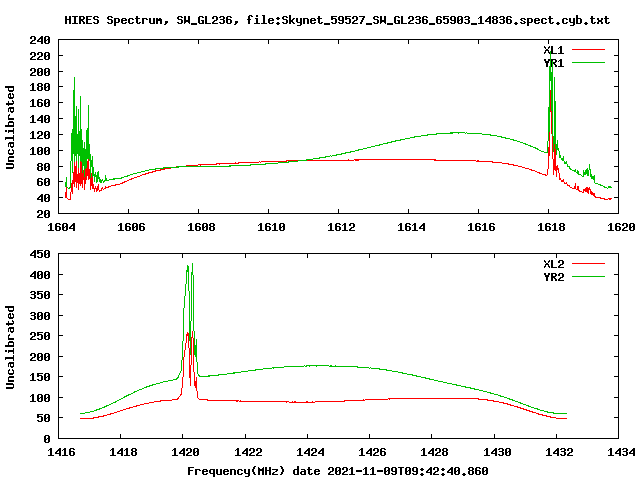Click the YR1 legend label
The image size is (640, 480).
(553, 63)
